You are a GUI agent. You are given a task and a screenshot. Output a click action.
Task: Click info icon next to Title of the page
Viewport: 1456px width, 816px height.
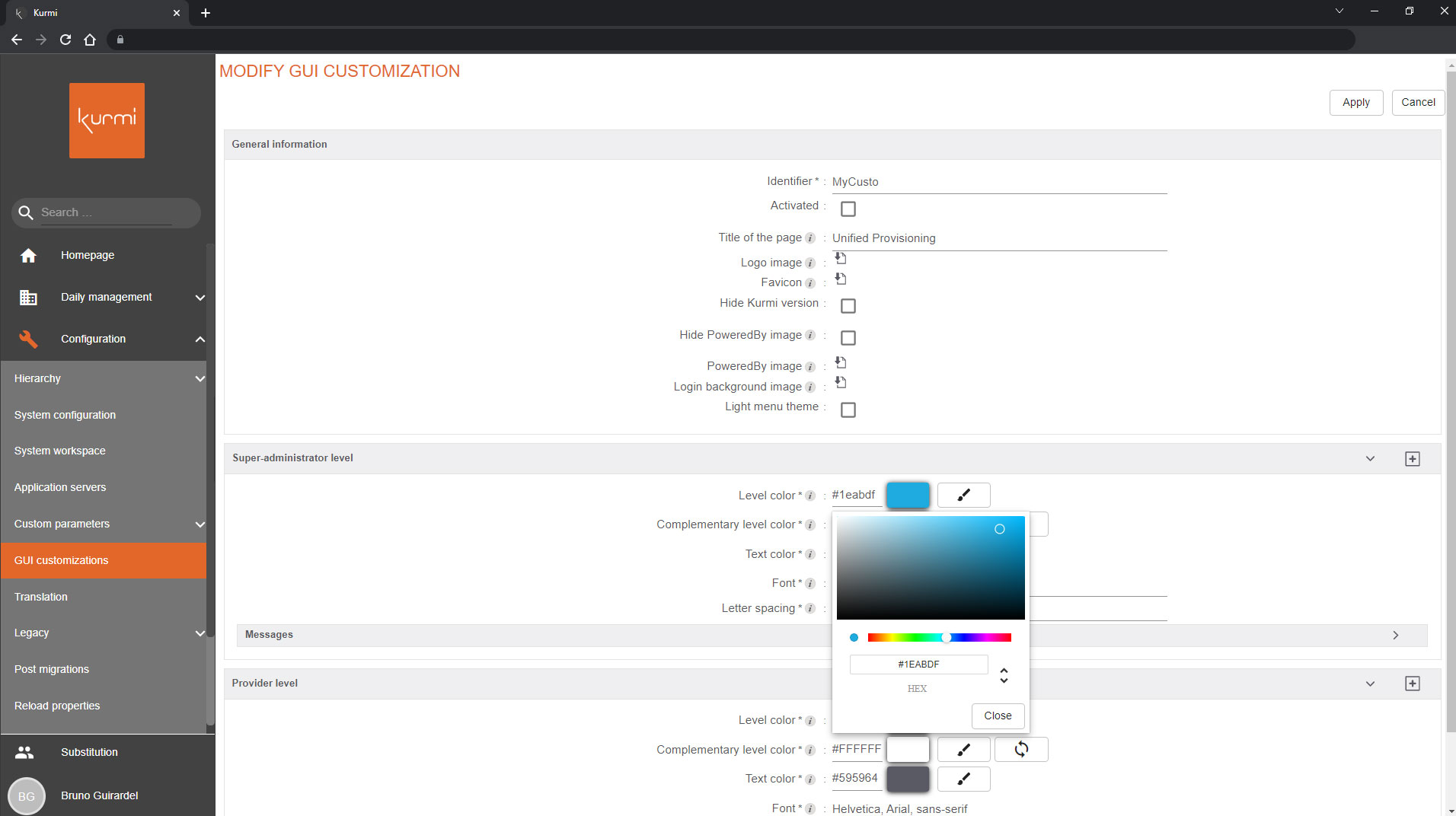click(810, 238)
